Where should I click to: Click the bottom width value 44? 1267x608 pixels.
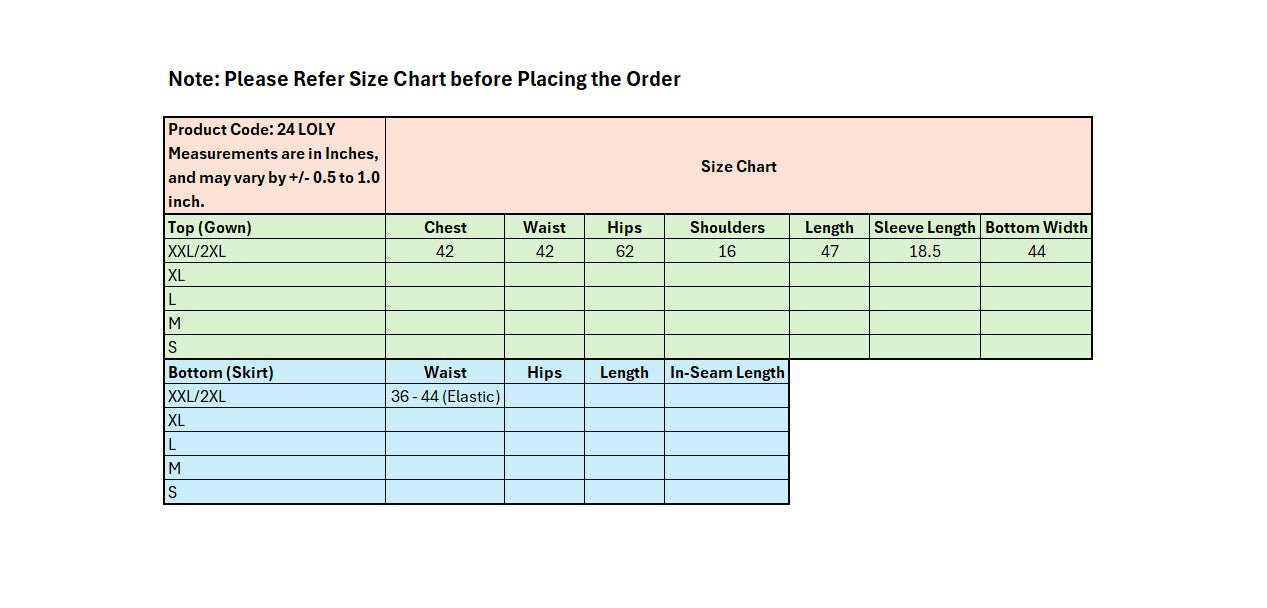point(1036,251)
